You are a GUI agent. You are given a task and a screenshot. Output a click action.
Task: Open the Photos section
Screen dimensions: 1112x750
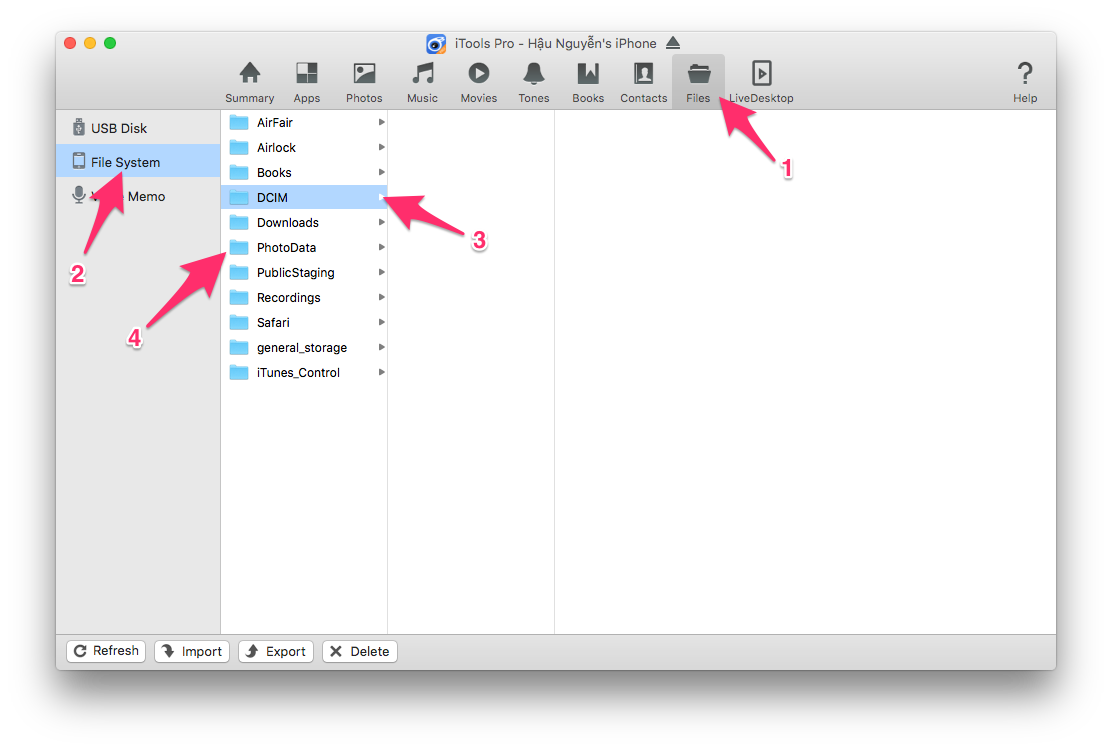click(363, 80)
